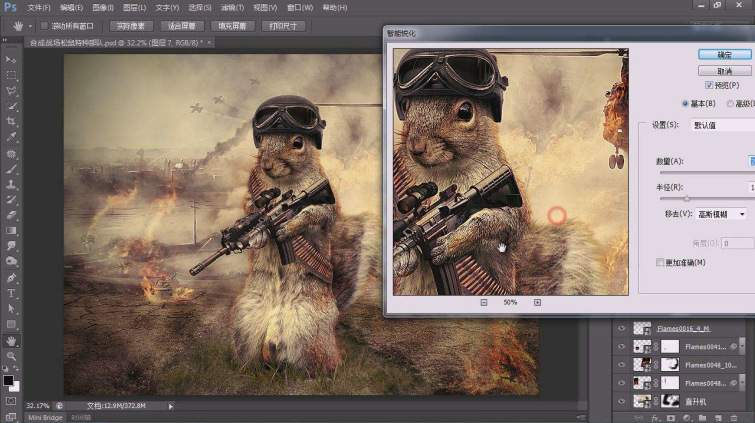Click zoom-in plus icon below preview
Viewport: 755px width, 423px height.
tap(537, 303)
